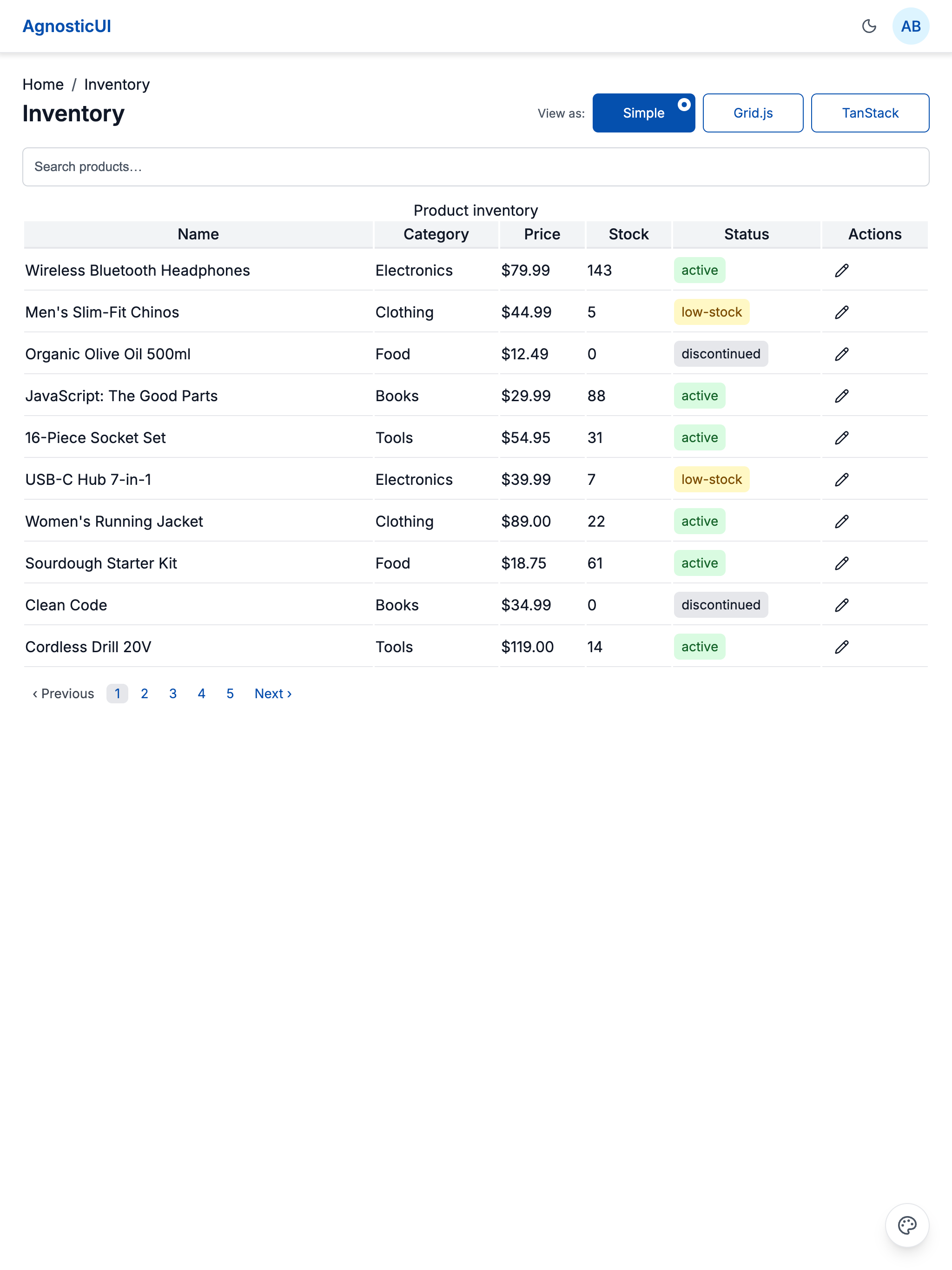Viewport: 952px width, 1270px height.
Task: Edit the 16-Piece Socket Set row
Action: coord(841,437)
